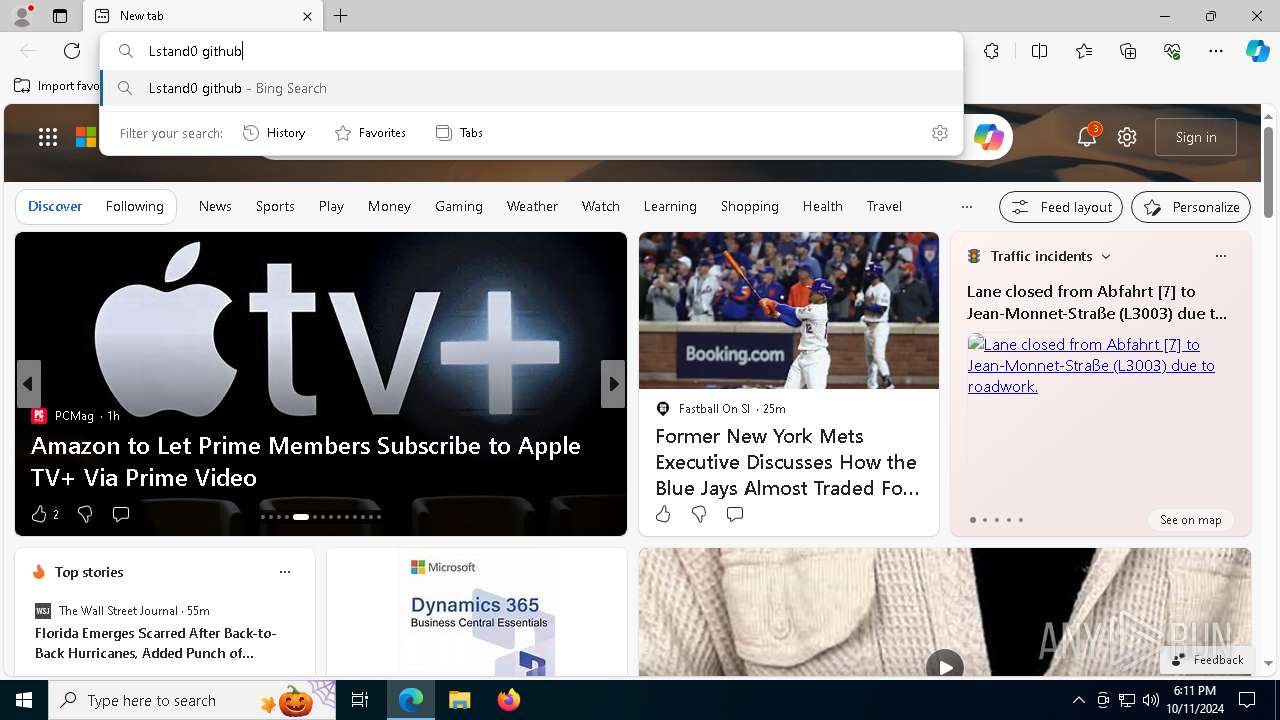Filter search by Tabs
The image size is (1280, 720).
click(459, 133)
